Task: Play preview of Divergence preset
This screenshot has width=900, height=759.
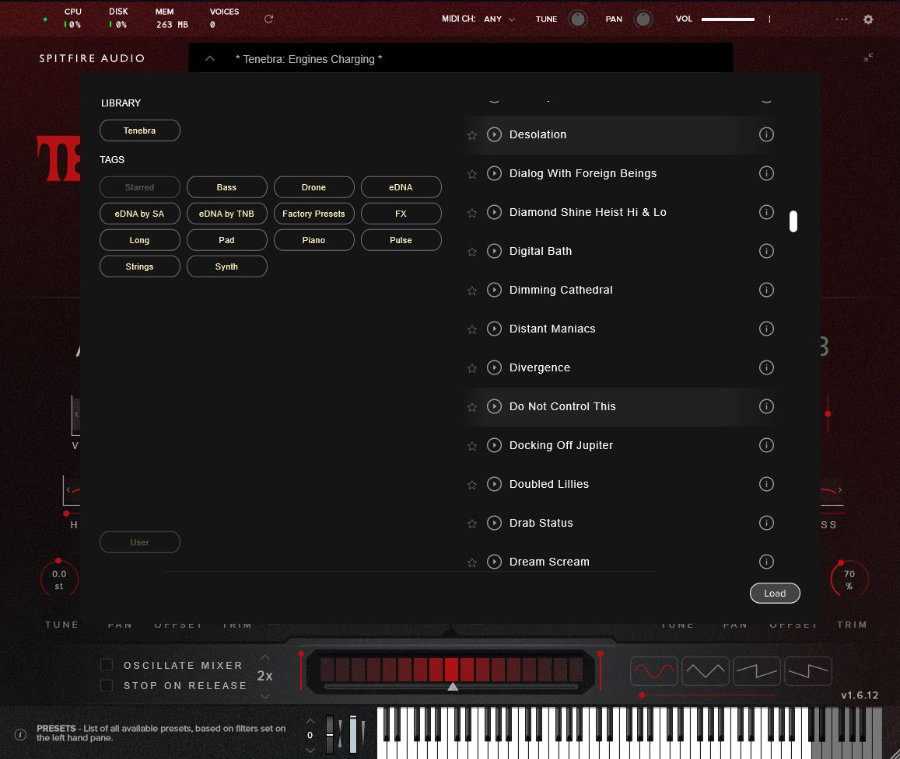Action: tap(494, 367)
